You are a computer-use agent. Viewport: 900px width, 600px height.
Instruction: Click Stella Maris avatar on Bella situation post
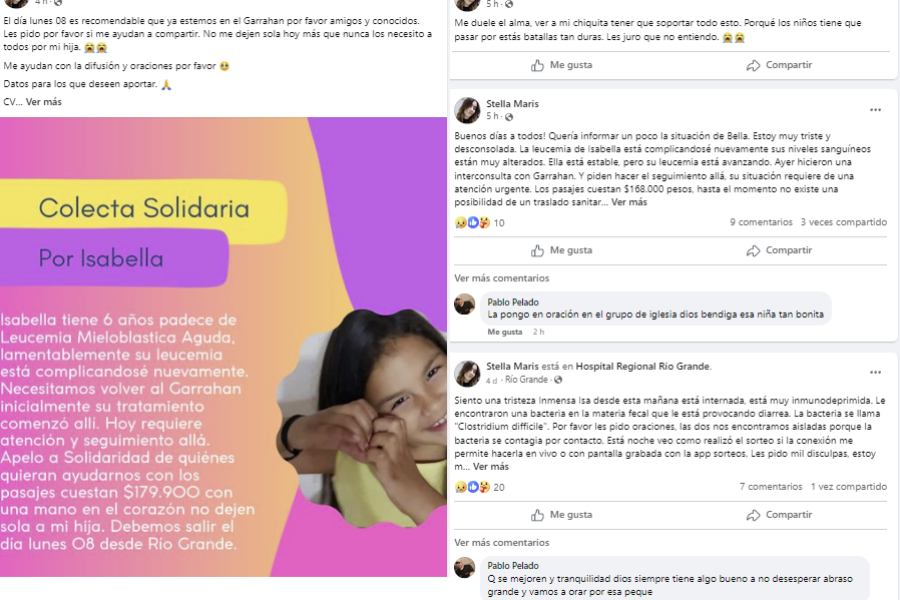tap(467, 110)
